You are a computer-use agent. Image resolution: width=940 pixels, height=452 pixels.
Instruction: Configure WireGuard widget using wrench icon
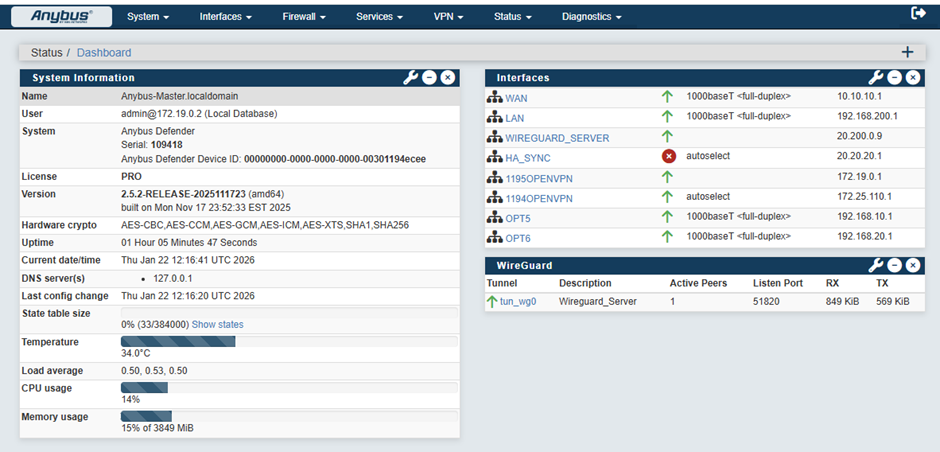[875, 265]
